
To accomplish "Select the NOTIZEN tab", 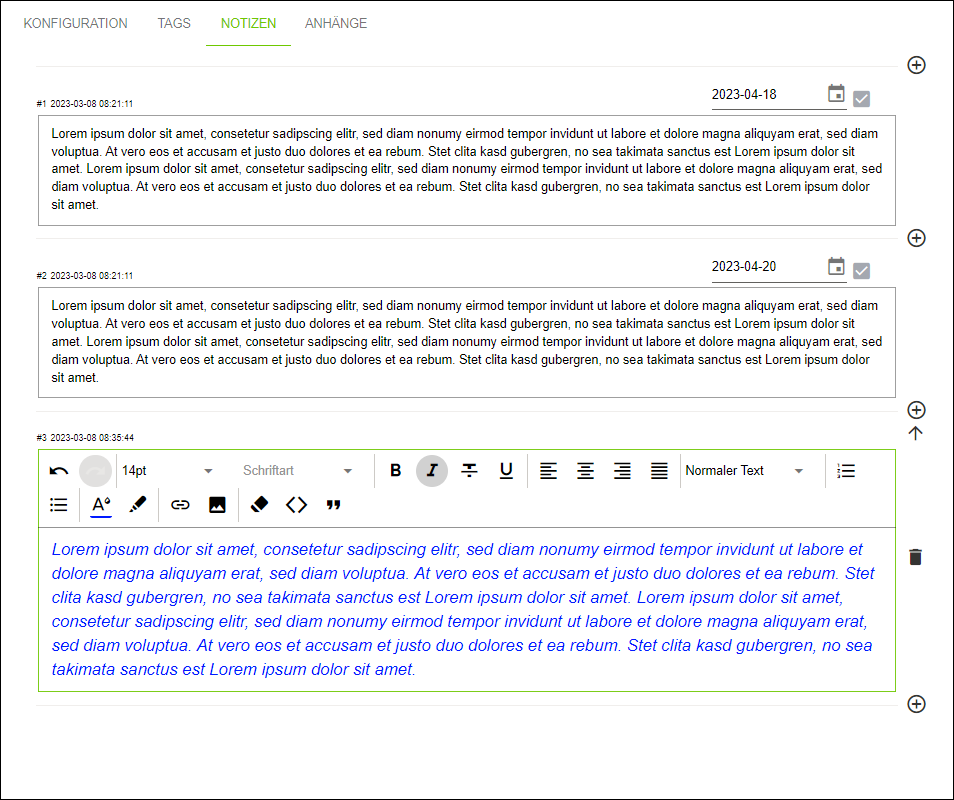I will 248,23.
